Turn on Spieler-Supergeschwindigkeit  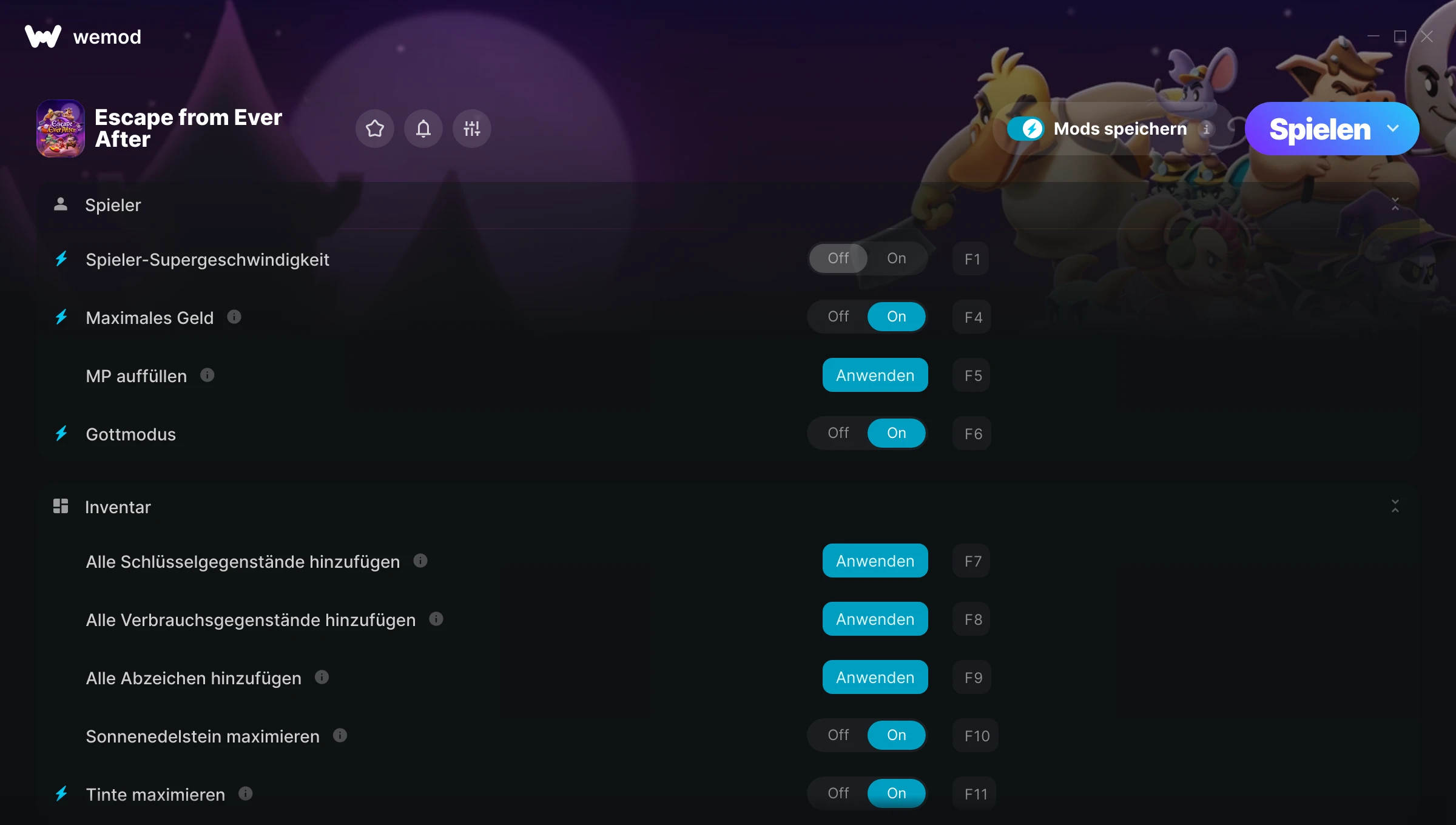coord(897,258)
